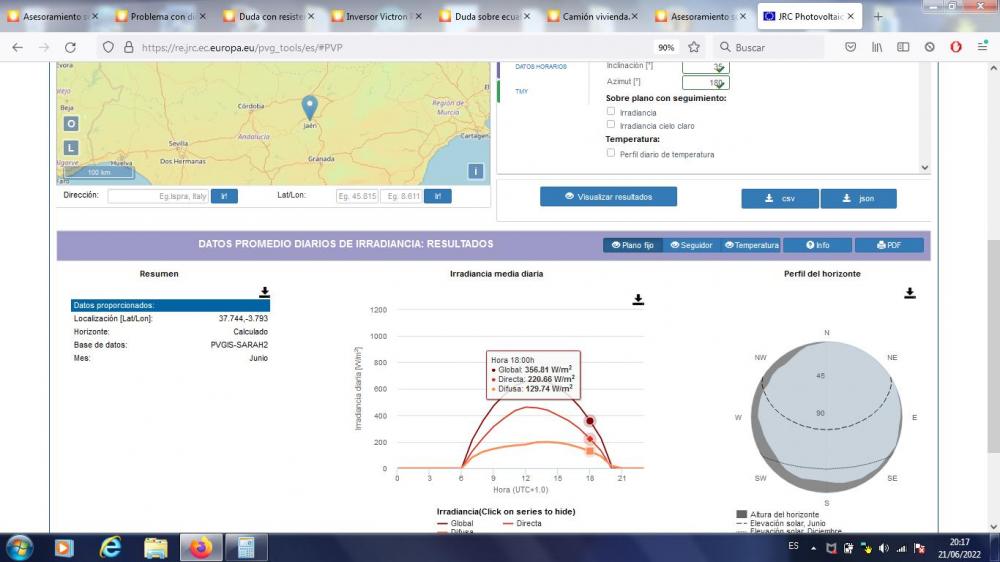
Task: Open DATOS HORARIOS side tab
Action: [541, 66]
